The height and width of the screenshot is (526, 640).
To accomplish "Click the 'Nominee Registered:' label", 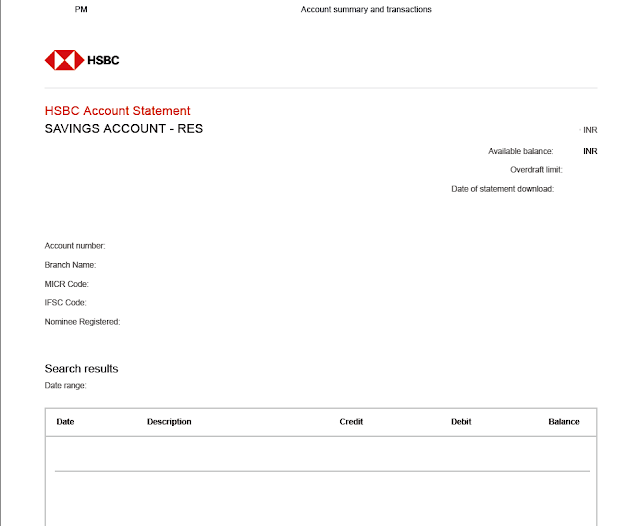I will [x=82, y=322].
